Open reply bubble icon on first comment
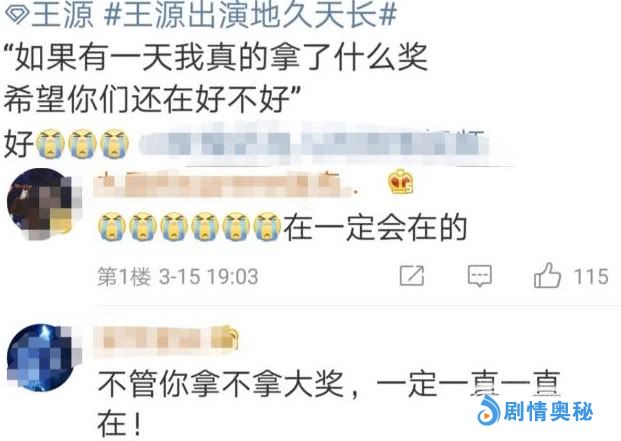Viewport: 621px width, 441px height. (x=480, y=276)
